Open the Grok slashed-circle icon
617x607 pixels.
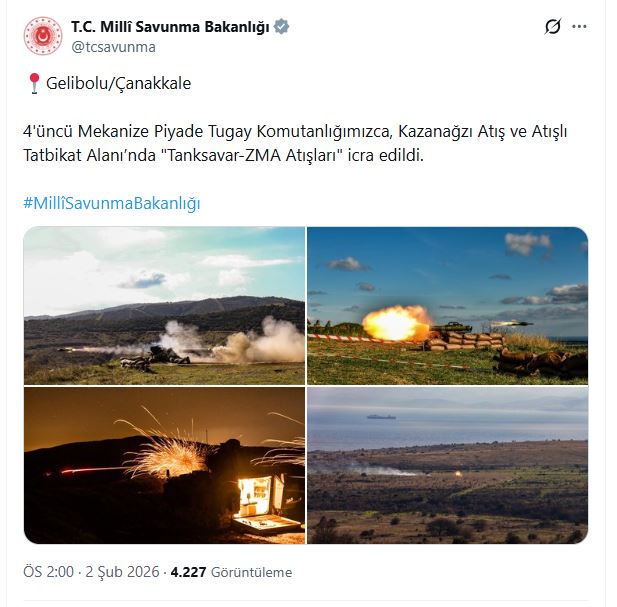pos(553,27)
